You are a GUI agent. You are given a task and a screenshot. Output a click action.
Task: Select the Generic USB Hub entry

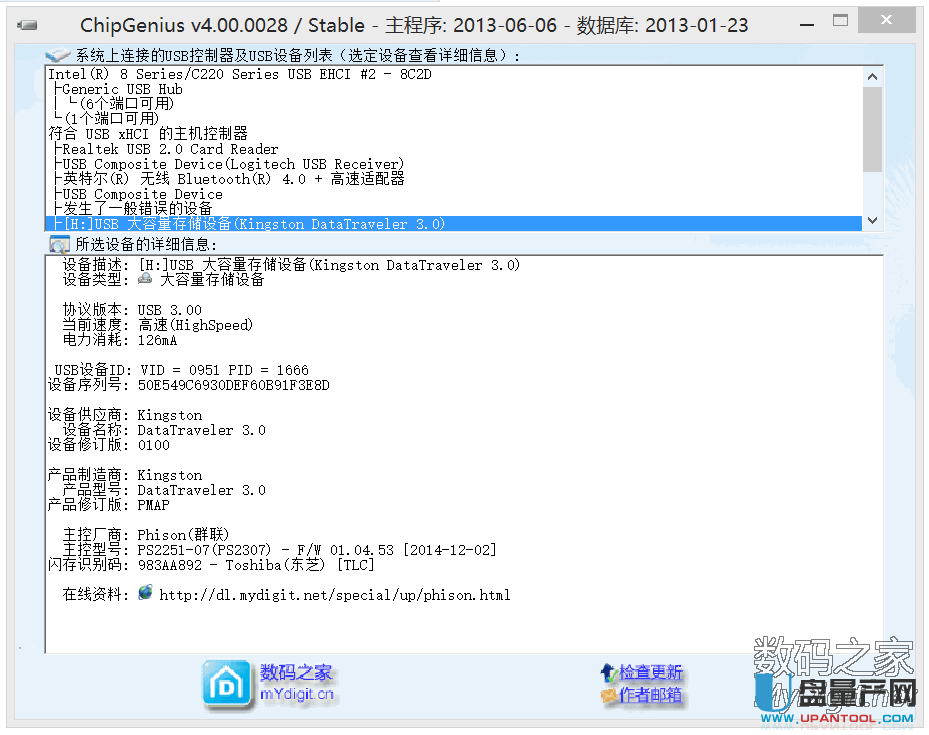click(x=122, y=89)
